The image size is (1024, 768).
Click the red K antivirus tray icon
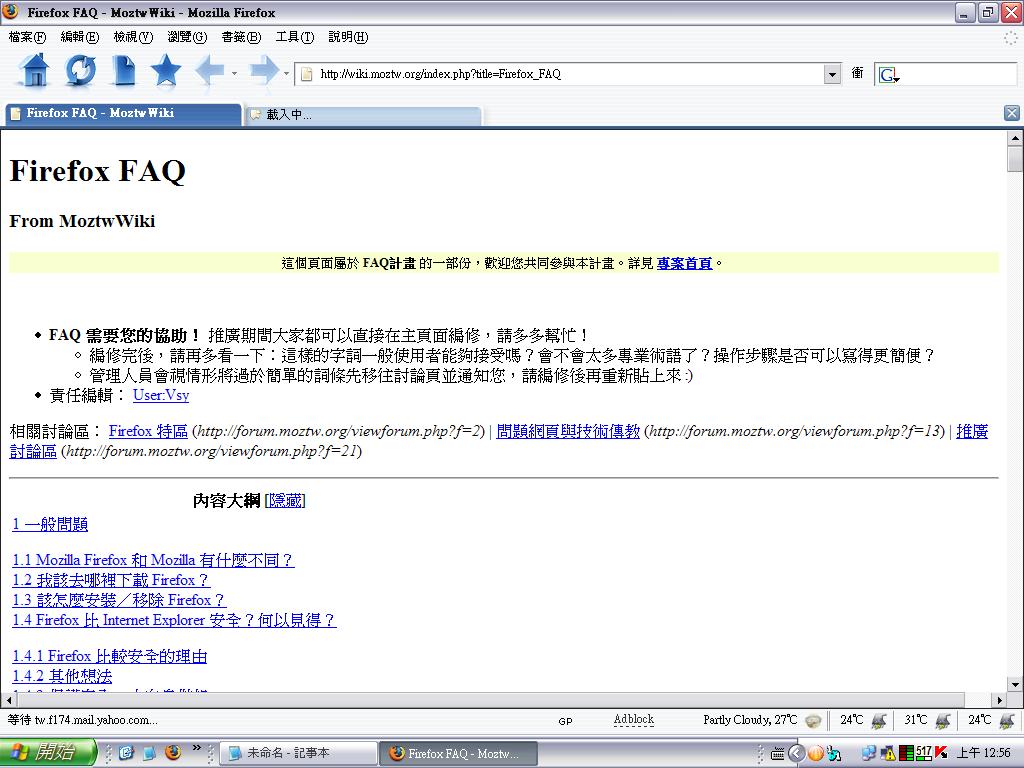coord(941,753)
